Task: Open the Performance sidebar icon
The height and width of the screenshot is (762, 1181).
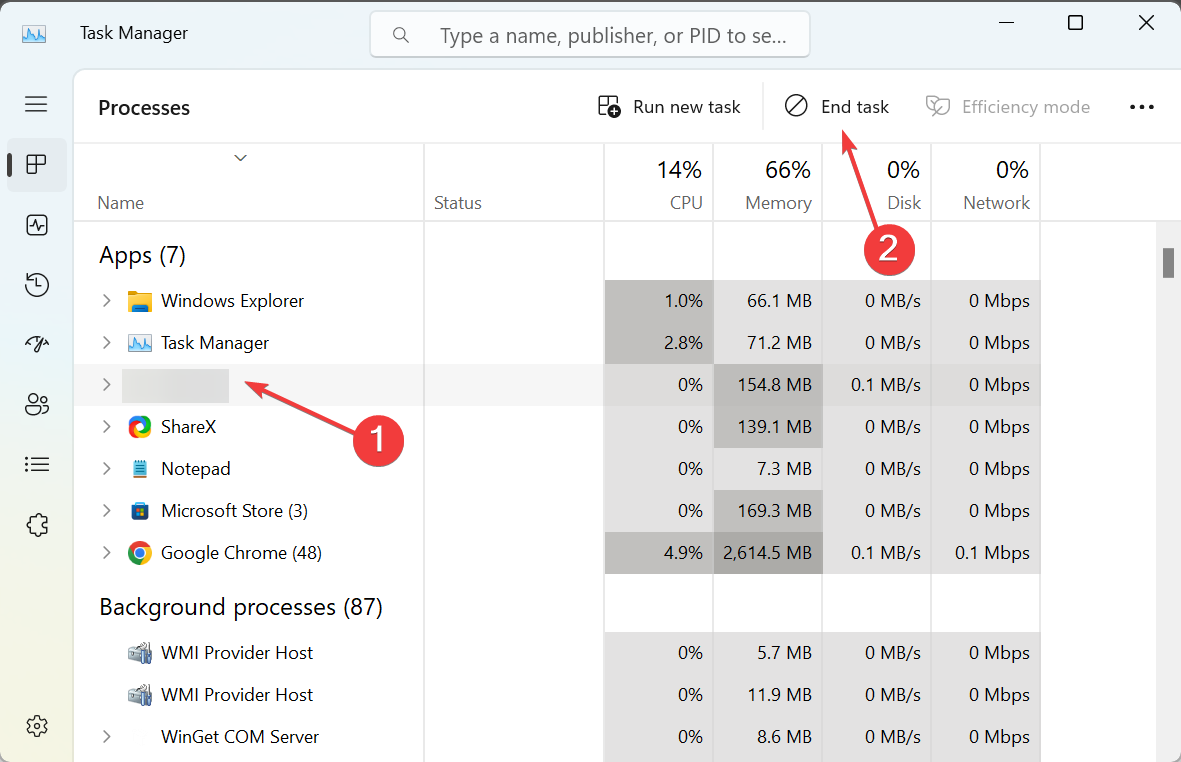Action: click(36, 224)
